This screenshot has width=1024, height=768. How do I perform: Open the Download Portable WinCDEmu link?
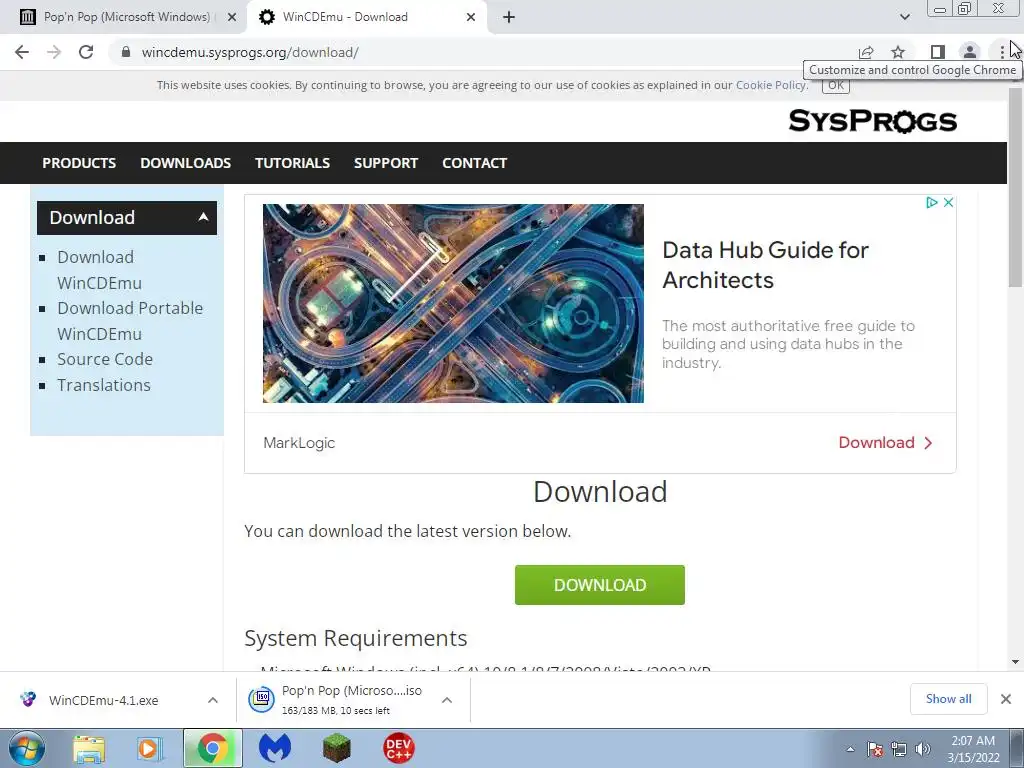pos(130,321)
